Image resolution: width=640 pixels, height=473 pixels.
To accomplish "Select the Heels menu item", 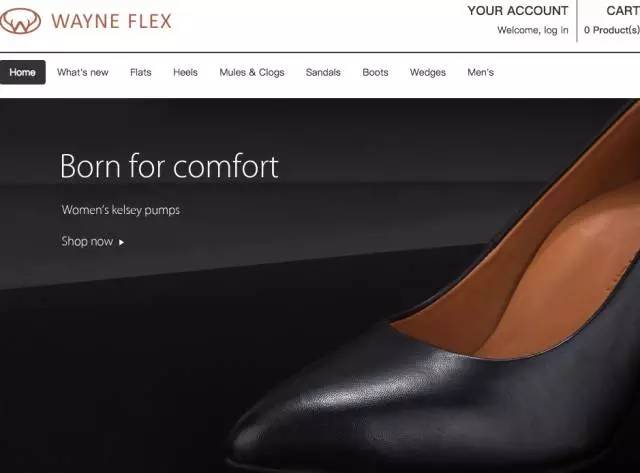I will (x=185, y=72).
